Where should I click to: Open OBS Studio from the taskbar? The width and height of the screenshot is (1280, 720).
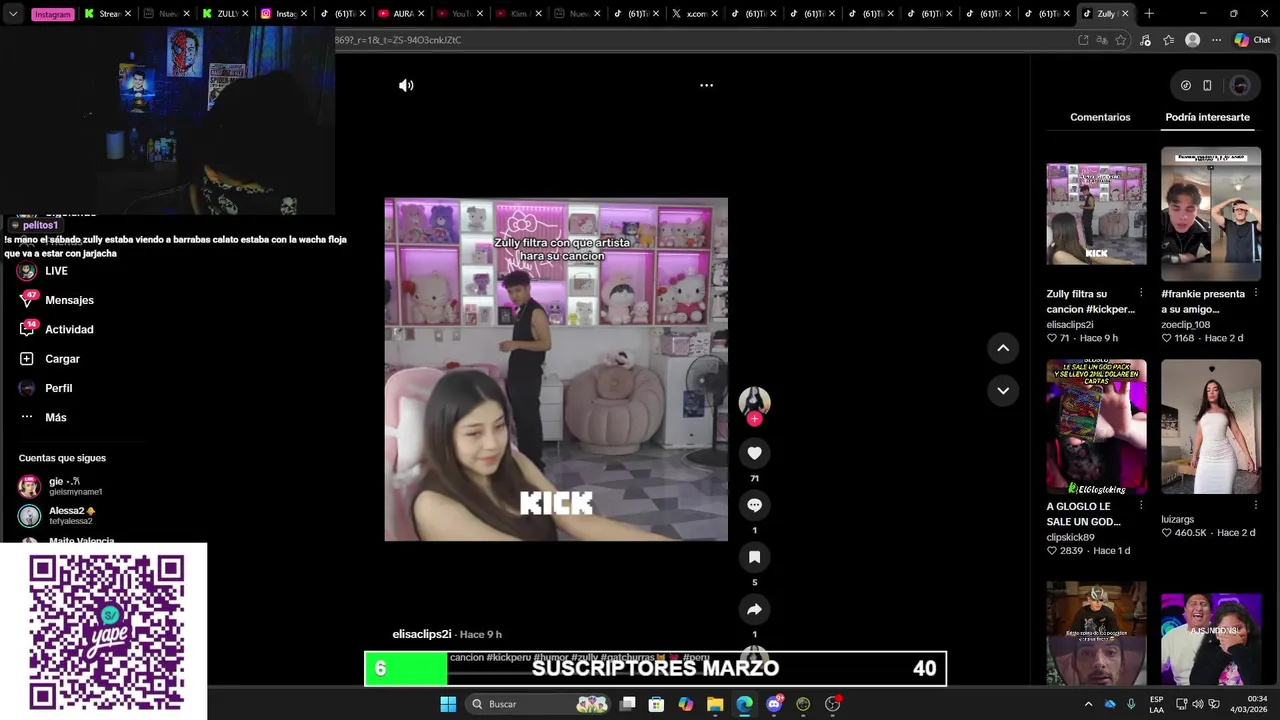click(x=832, y=704)
